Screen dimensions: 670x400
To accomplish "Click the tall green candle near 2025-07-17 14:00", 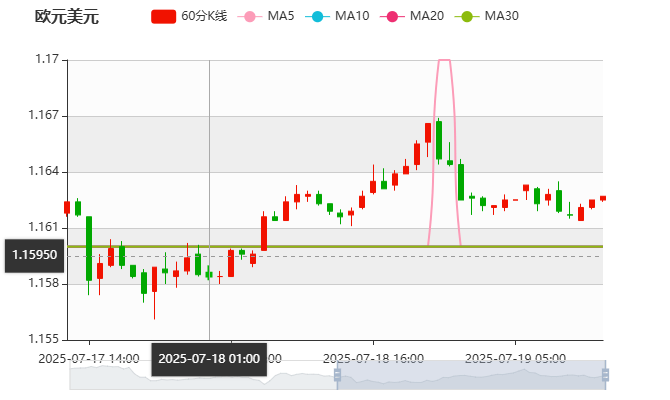I will point(89,248).
